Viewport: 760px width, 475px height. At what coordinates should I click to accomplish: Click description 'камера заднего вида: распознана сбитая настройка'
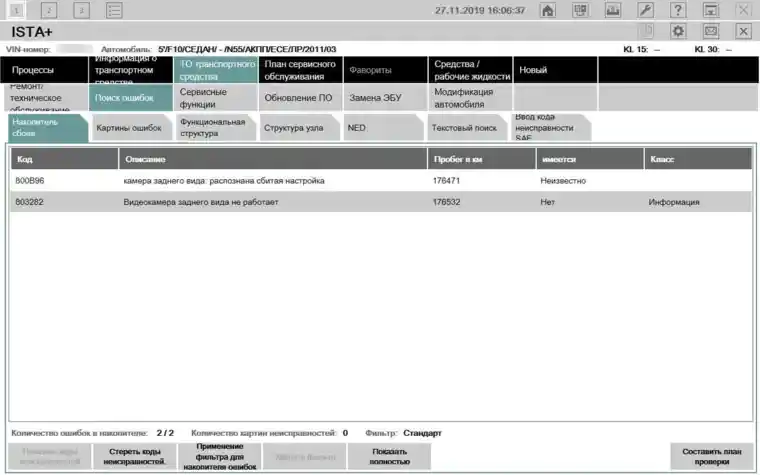pos(224,181)
